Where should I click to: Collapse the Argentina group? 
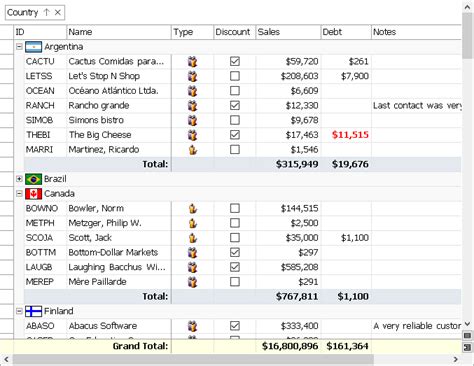(19, 47)
